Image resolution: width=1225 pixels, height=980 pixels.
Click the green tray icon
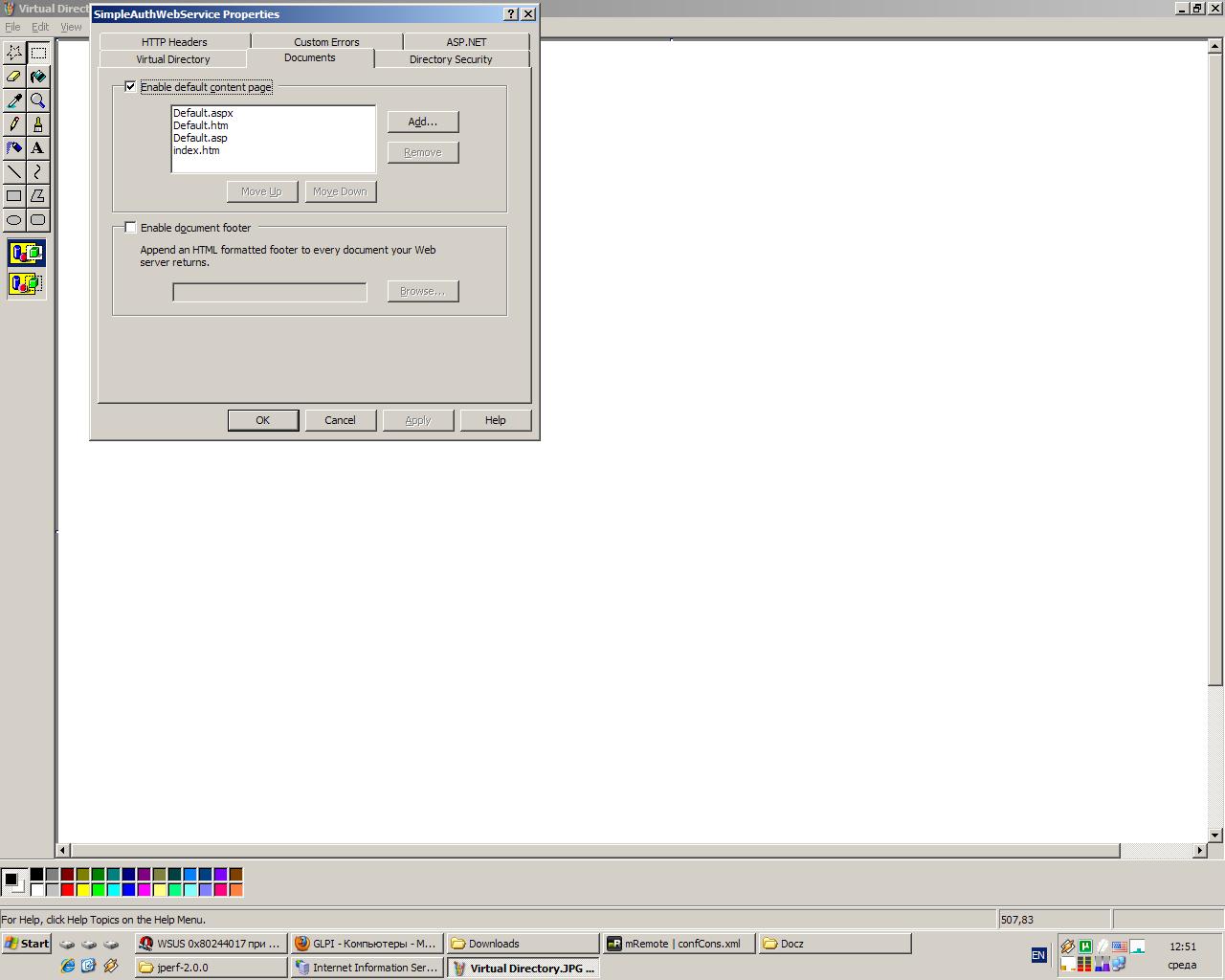(1085, 947)
